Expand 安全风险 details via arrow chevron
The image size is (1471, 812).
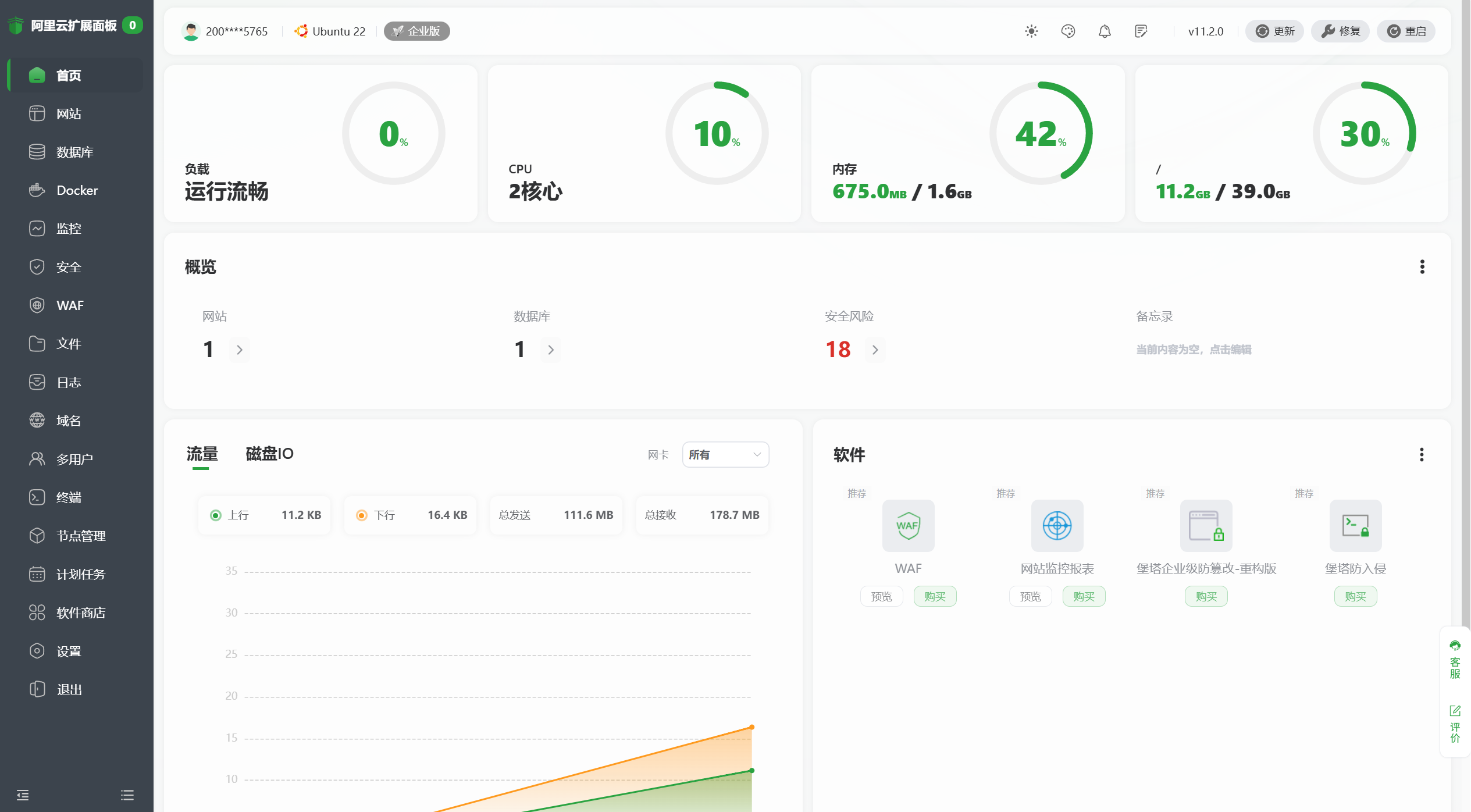(x=875, y=350)
